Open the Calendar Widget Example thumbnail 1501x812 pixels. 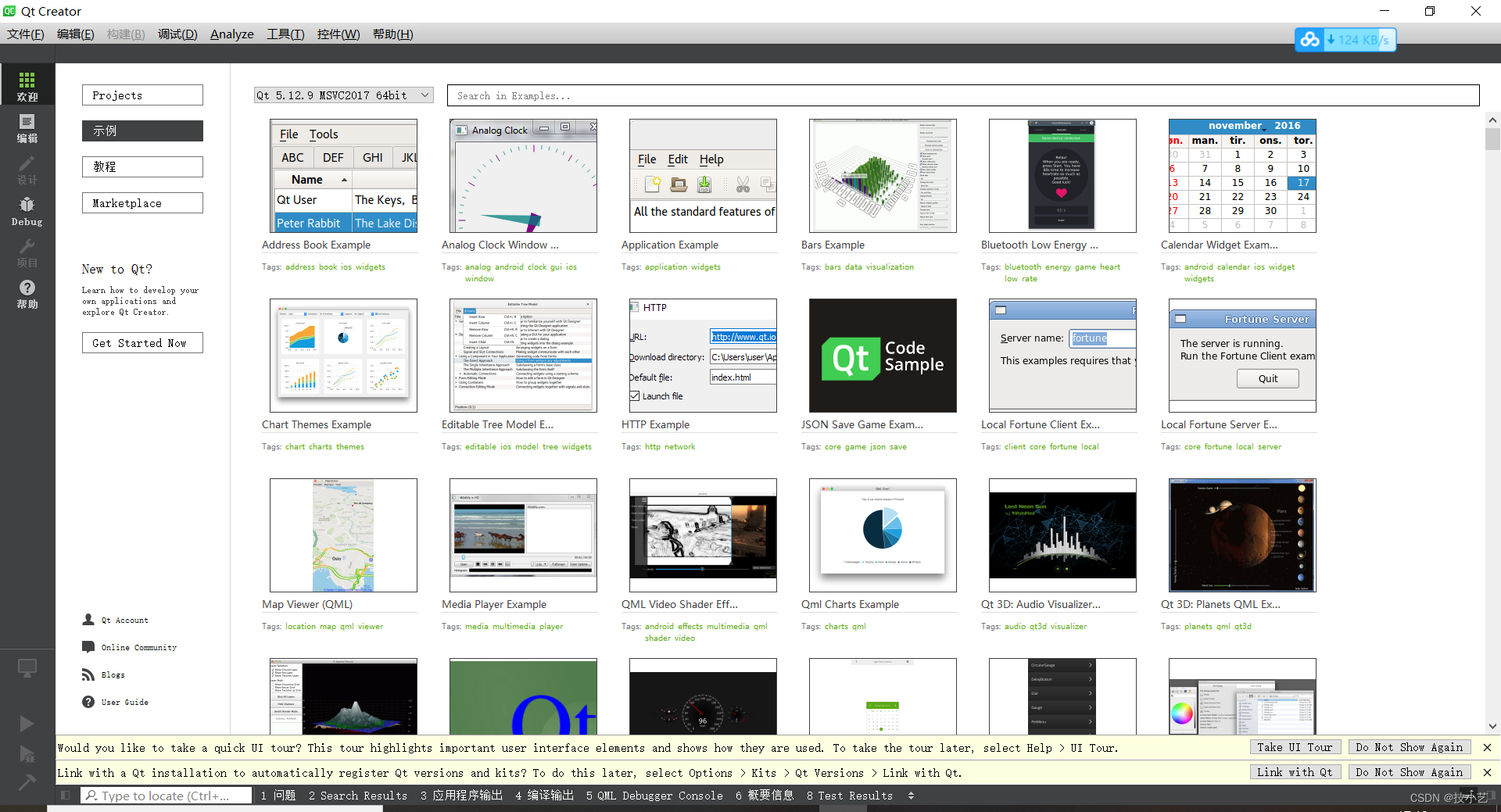[1242, 176]
